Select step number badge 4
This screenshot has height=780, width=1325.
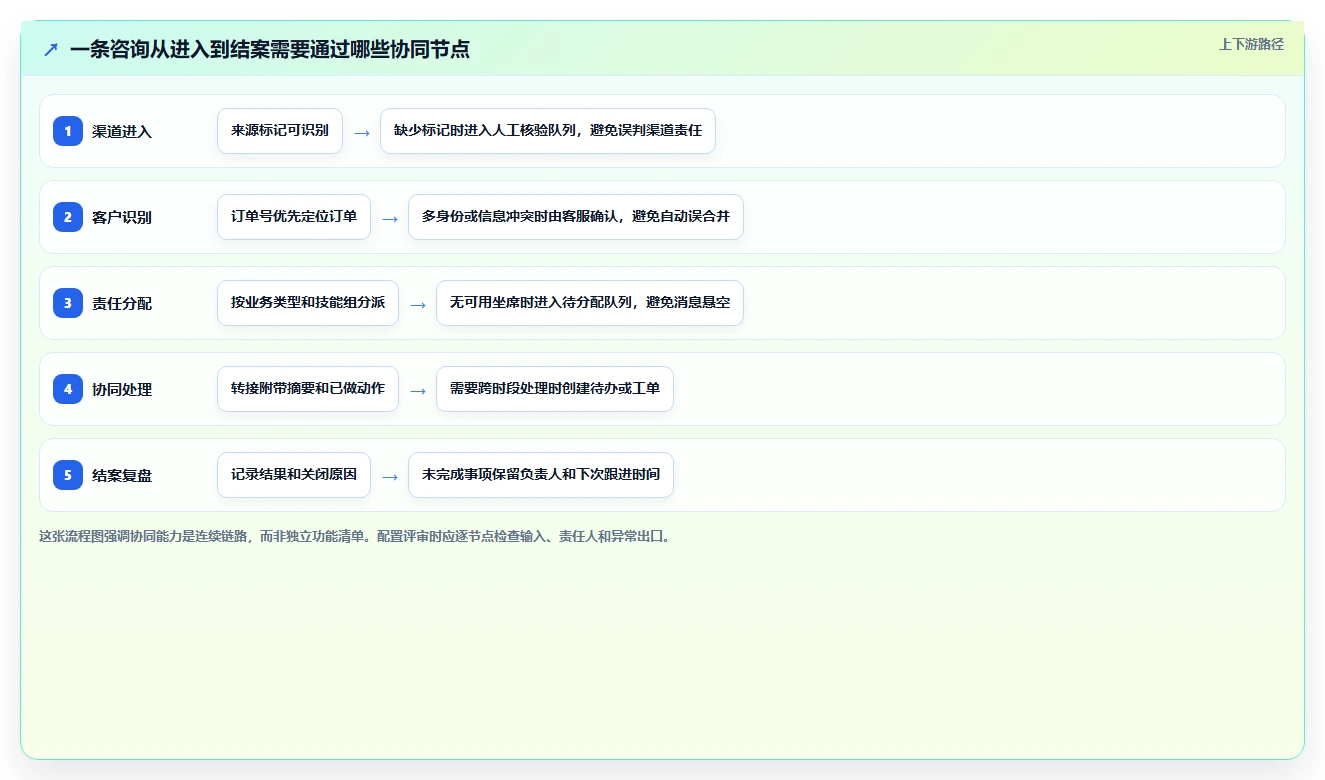[x=68, y=389]
